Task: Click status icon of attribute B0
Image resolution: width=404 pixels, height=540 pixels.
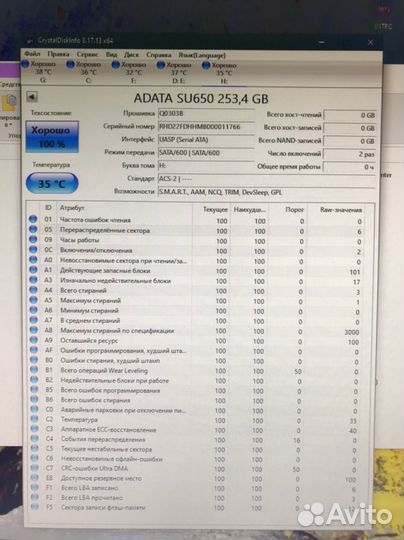Action: point(34,360)
